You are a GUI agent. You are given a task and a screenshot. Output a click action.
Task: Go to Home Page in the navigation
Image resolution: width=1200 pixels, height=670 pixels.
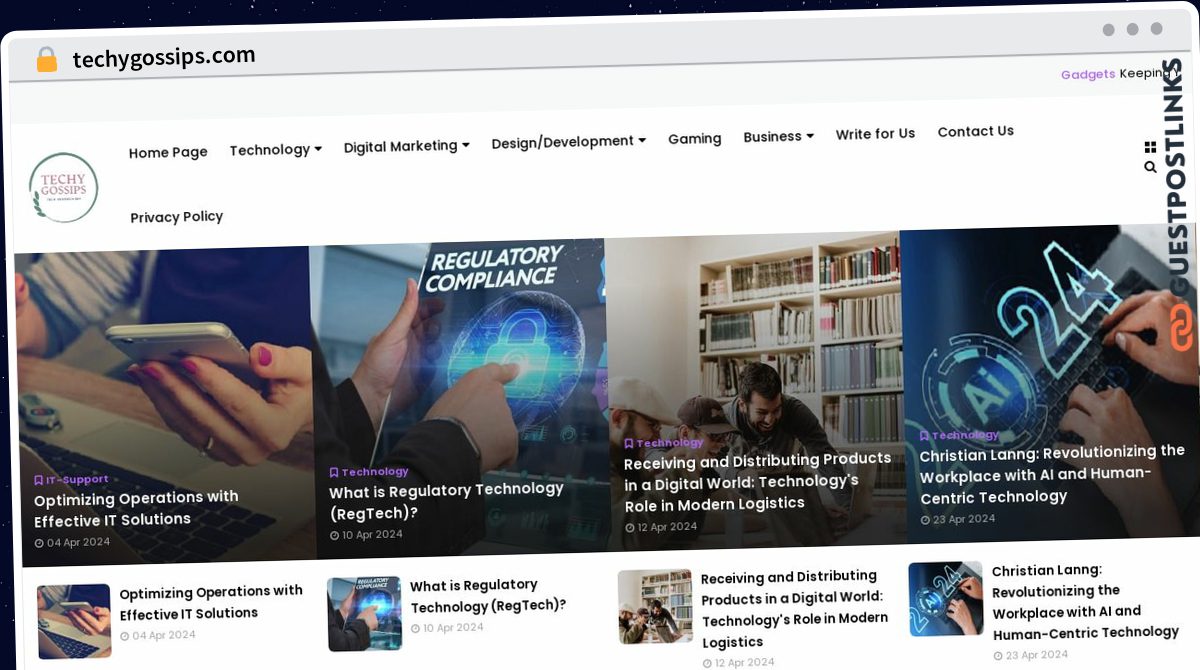168,153
